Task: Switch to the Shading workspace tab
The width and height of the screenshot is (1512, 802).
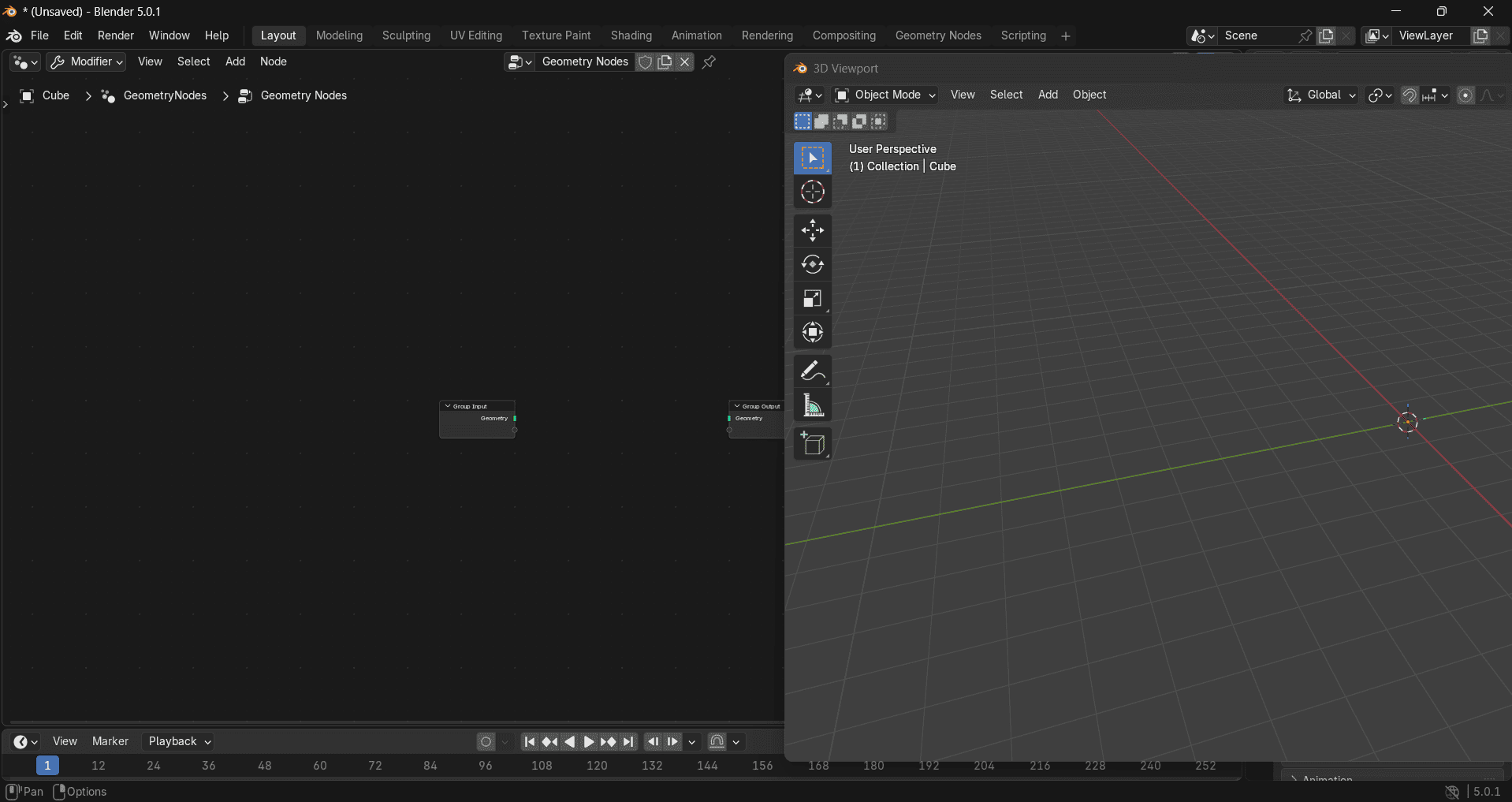Action: pos(631,35)
